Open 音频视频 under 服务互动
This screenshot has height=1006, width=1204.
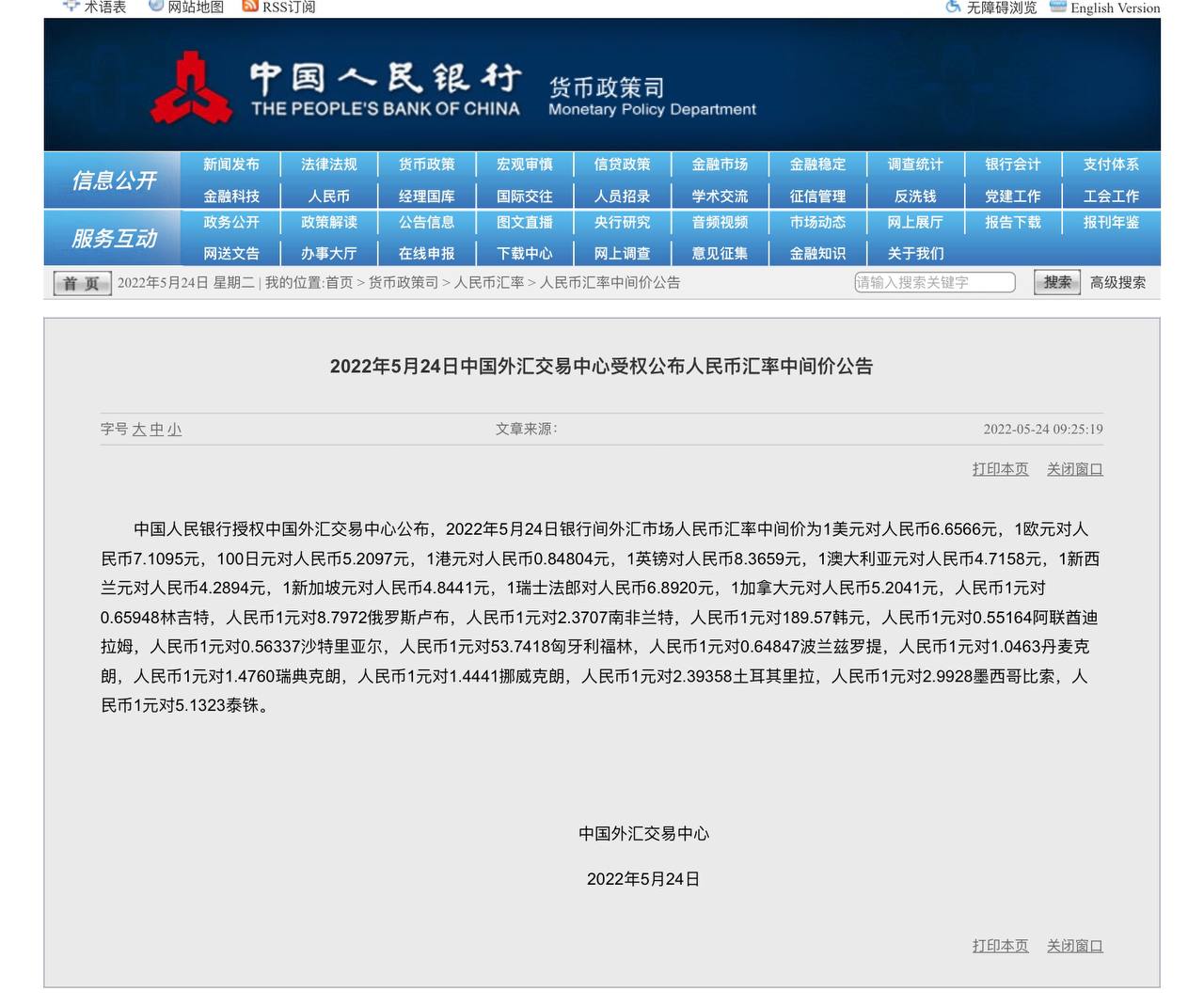[x=720, y=223]
